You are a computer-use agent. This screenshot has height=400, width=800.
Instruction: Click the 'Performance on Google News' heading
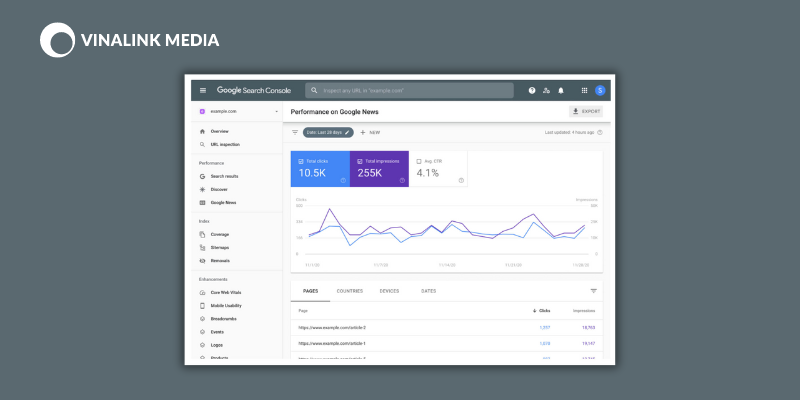click(335, 112)
